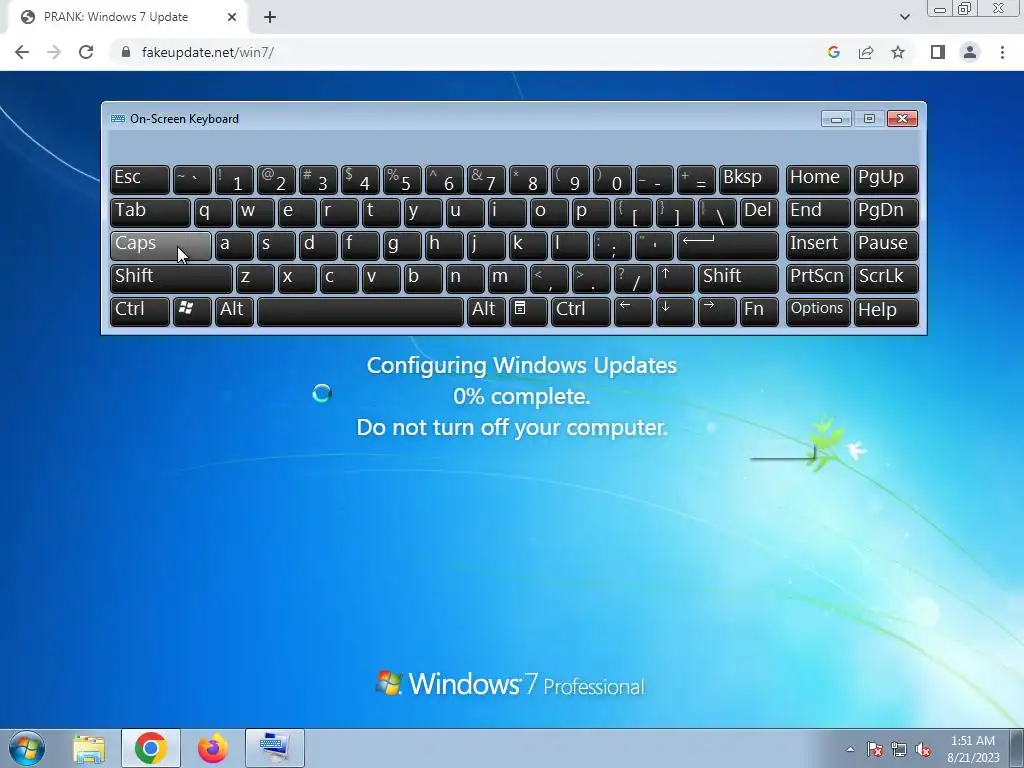
Task: Click the Chrome taskbar icon
Action: 150,748
